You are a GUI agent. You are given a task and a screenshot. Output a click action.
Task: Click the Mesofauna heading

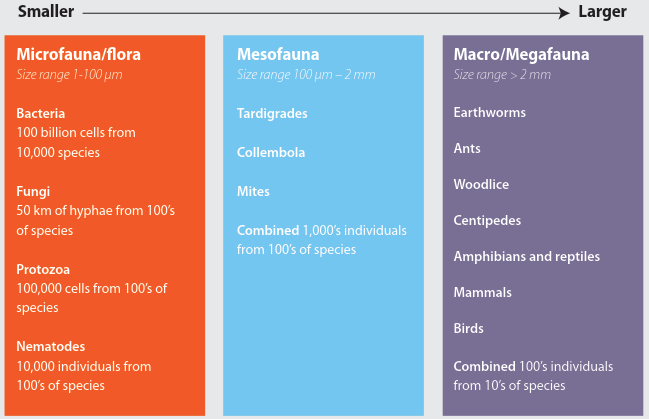(x=278, y=55)
